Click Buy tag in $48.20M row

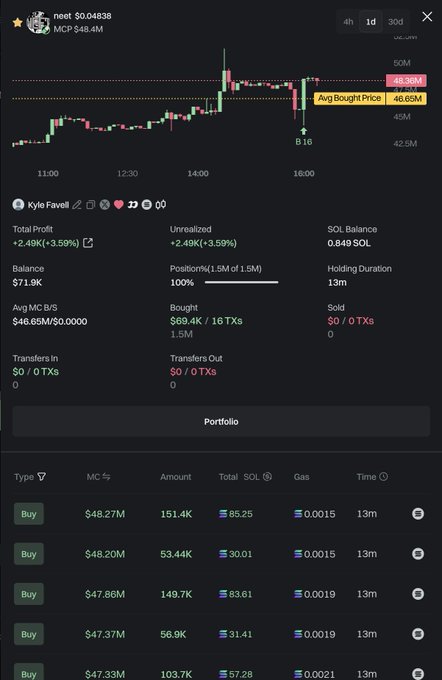[29, 554]
